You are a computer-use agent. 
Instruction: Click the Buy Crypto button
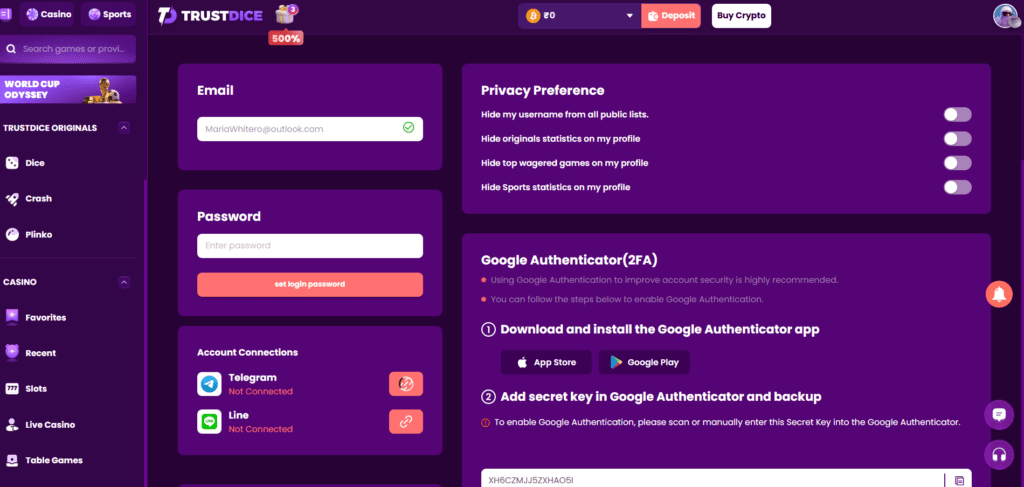pos(741,16)
